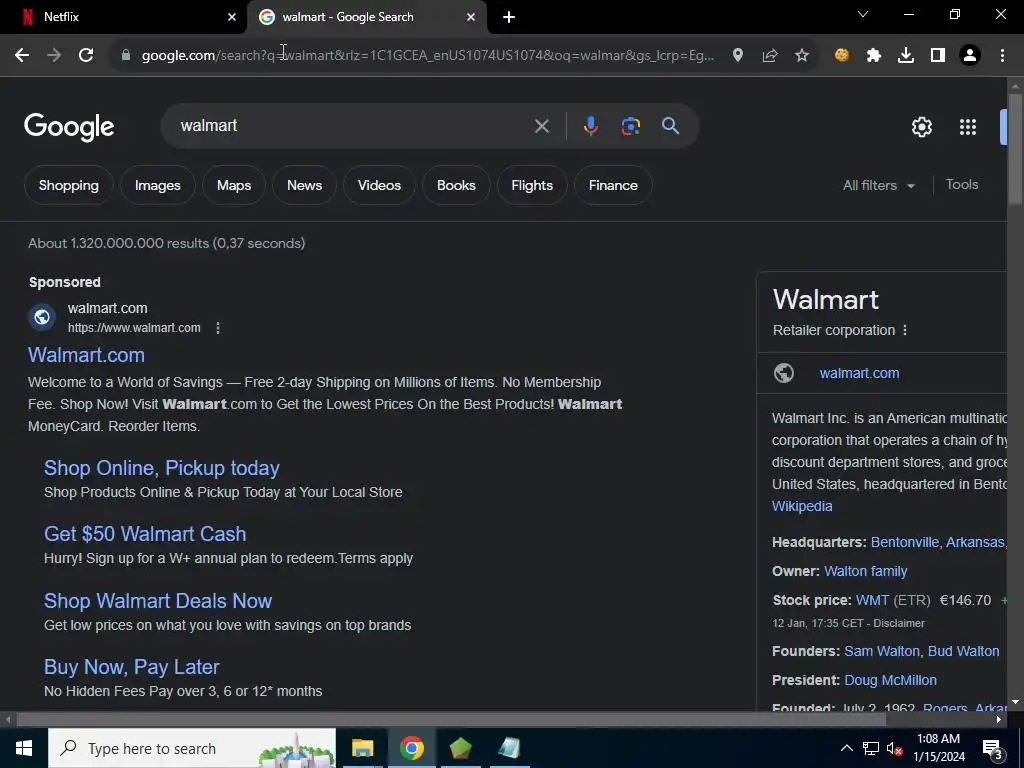Clear the walmart search query
The height and width of the screenshot is (768, 1024).
541,126
